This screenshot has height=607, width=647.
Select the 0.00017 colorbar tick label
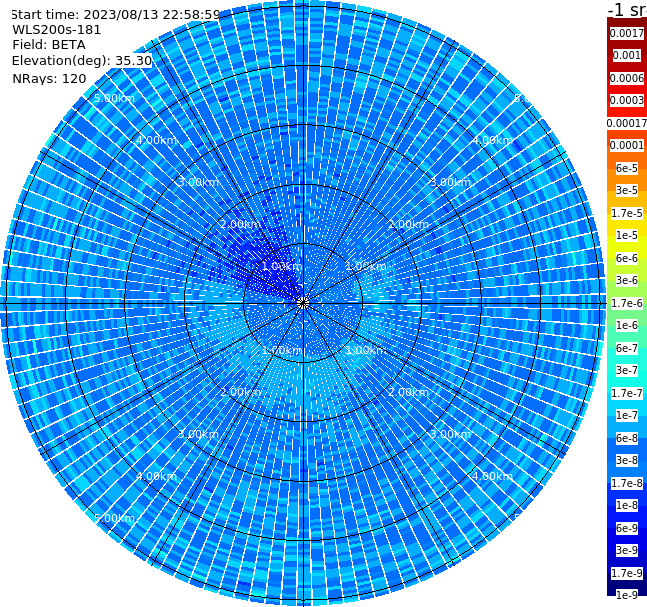(x=626, y=123)
